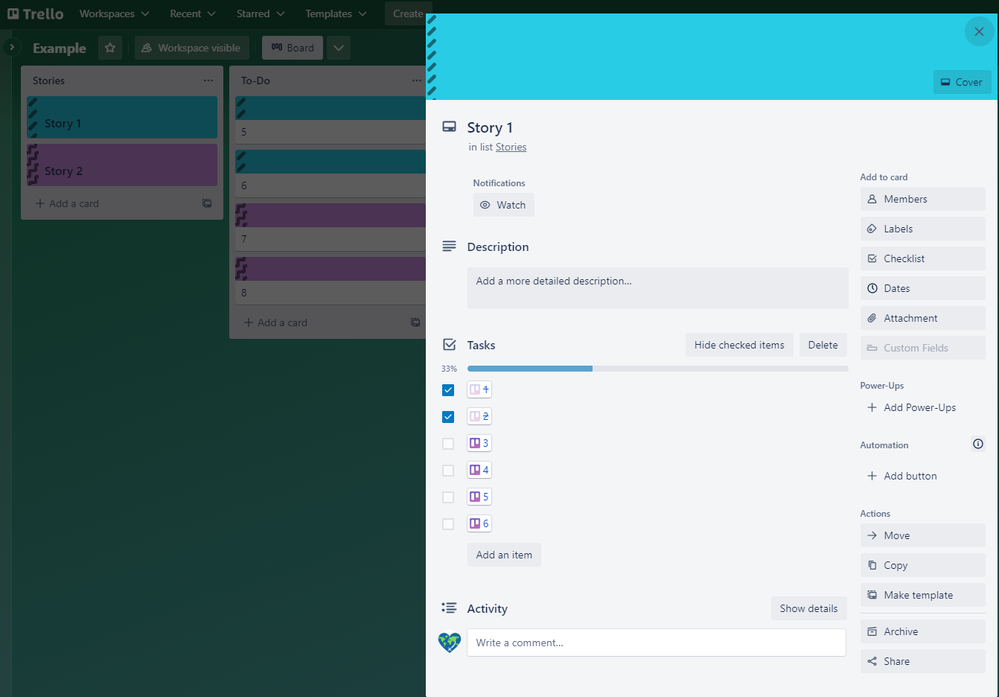
Task: Click the Create button
Action: coord(408,13)
